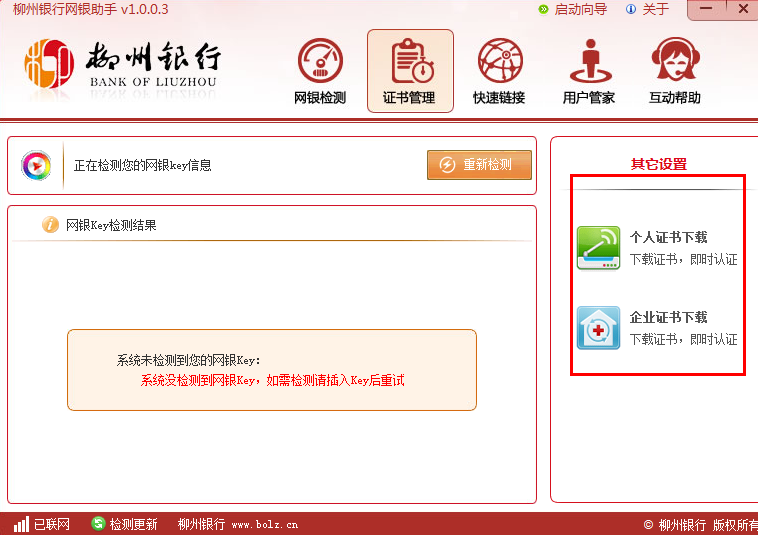Click the 重新检测 button
The image size is (758, 535).
(x=479, y=165)
